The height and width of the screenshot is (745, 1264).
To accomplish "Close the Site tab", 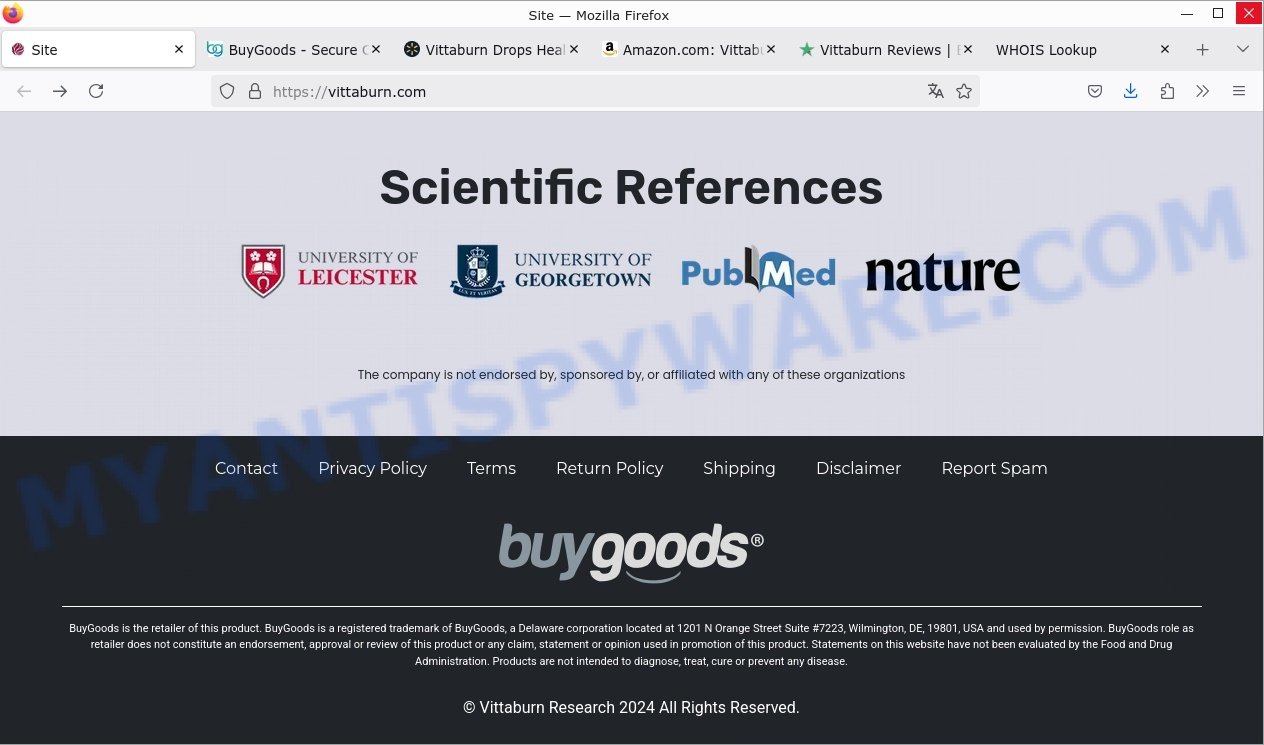I will (179, 49).
